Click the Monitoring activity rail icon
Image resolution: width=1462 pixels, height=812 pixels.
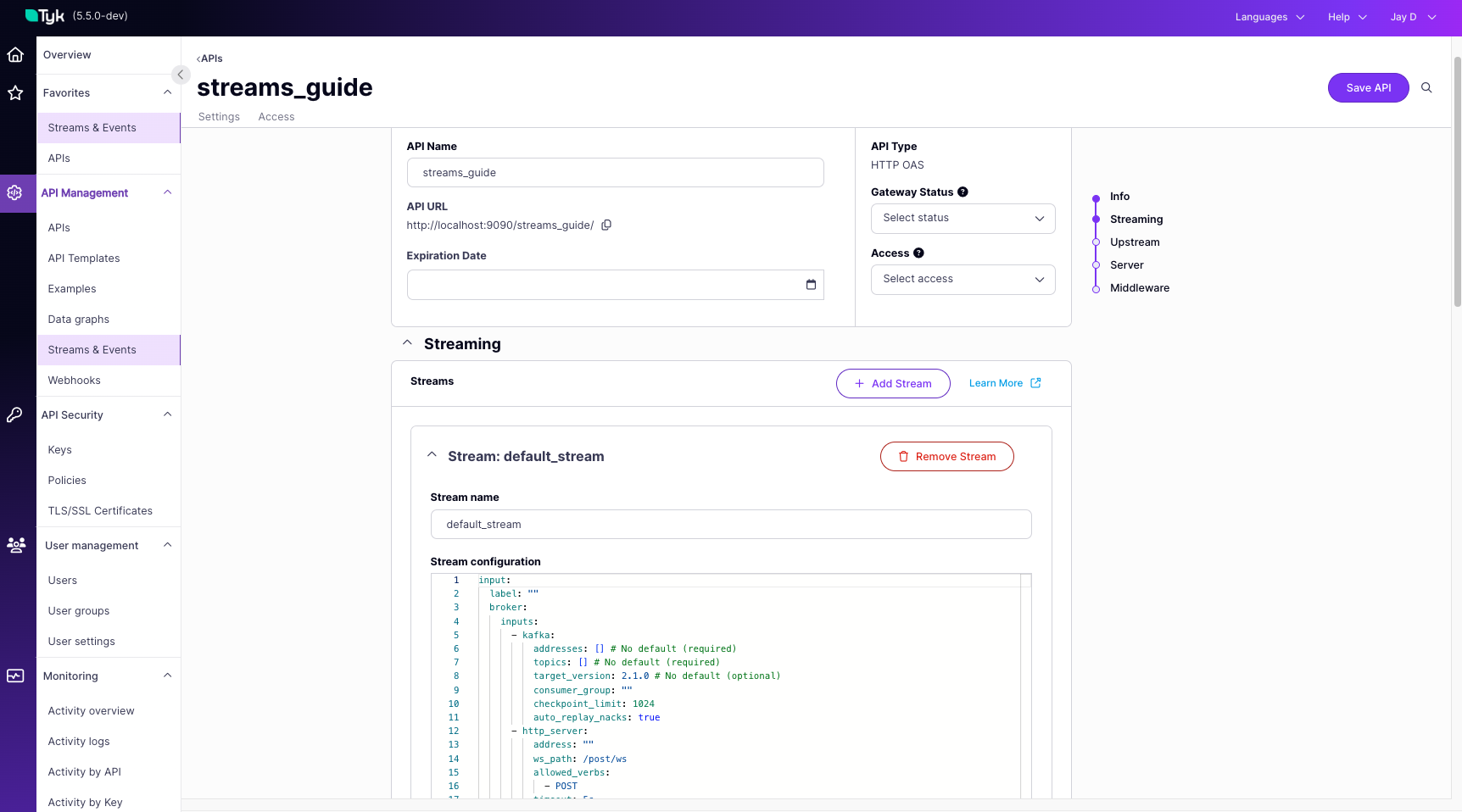click(15, 676)
